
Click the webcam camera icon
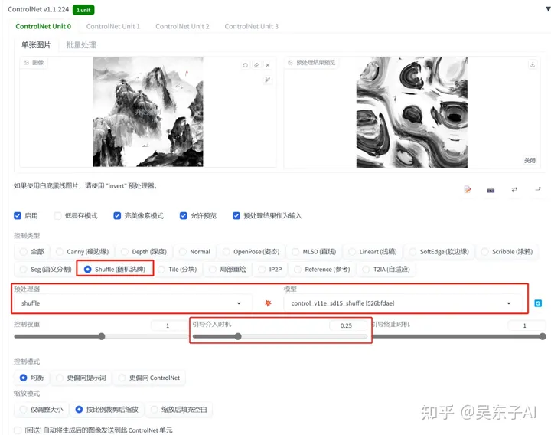coord(490,190)
